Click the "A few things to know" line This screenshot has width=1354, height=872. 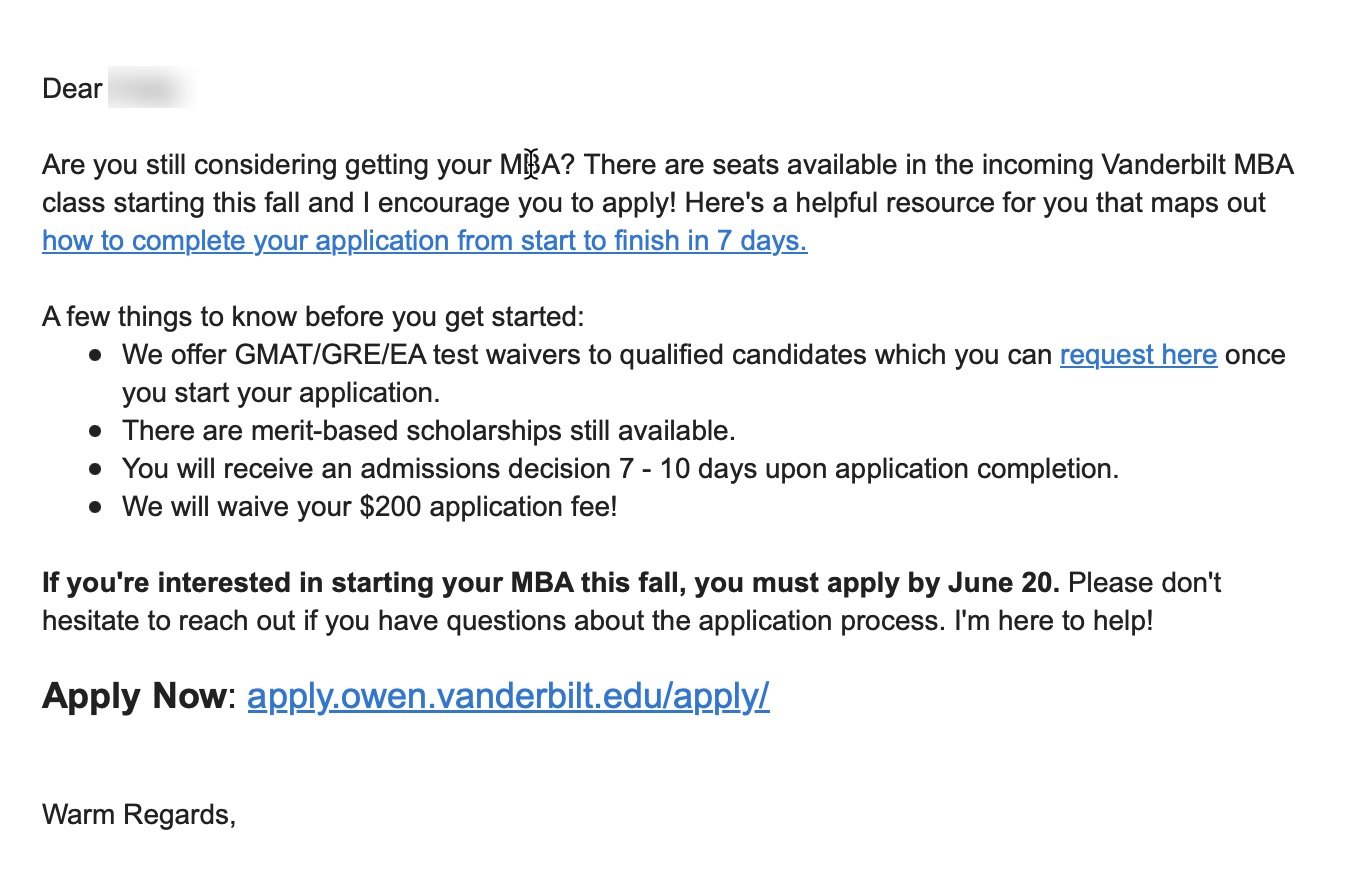point(312,317)
